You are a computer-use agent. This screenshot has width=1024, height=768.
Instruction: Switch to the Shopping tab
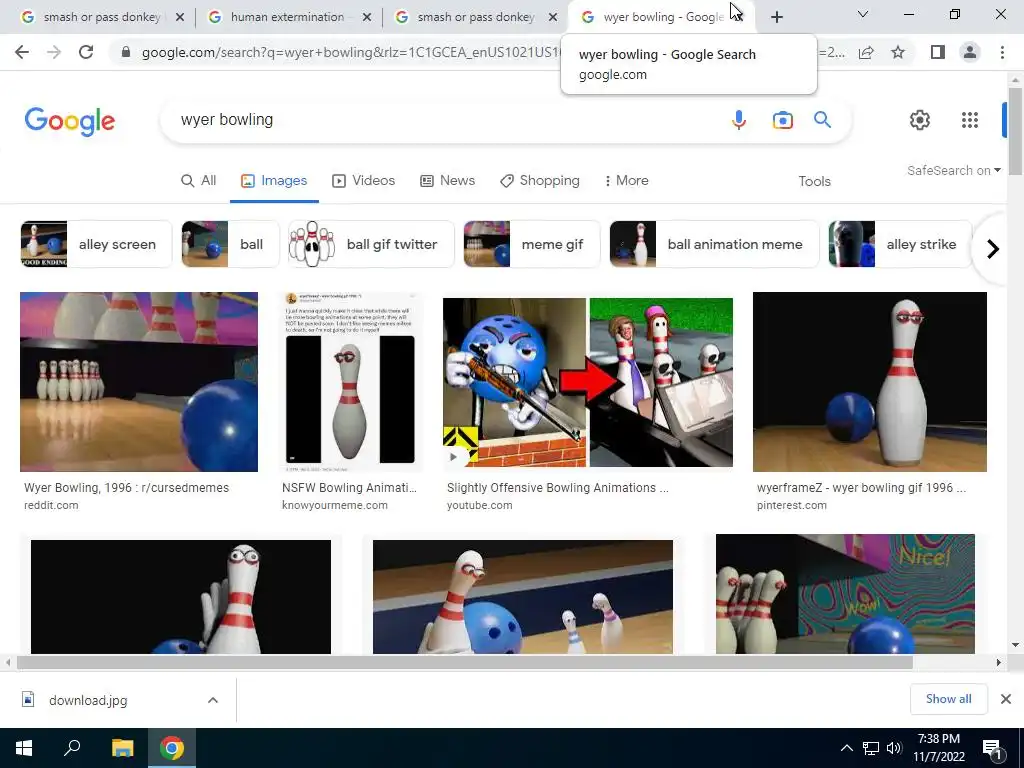539,181
